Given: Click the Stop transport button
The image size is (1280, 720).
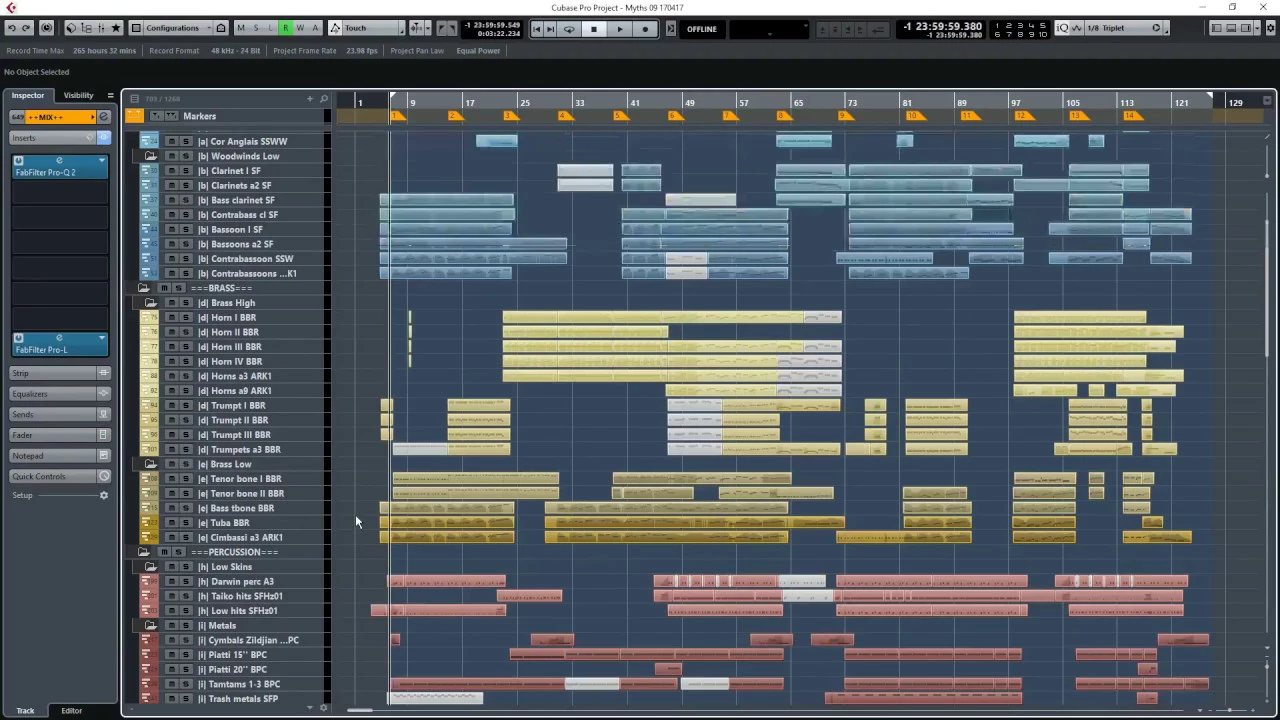Looking at the screenshot, I should (x=594, y=29).
